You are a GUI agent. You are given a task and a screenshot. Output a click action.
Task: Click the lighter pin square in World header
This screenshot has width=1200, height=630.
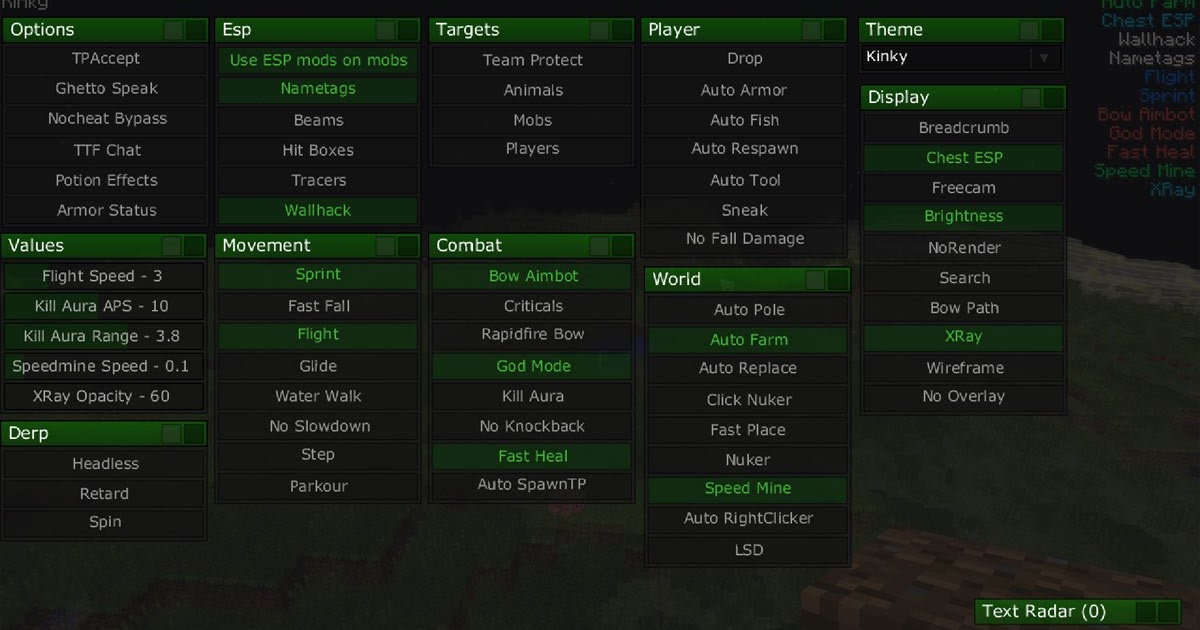(814, 280)
